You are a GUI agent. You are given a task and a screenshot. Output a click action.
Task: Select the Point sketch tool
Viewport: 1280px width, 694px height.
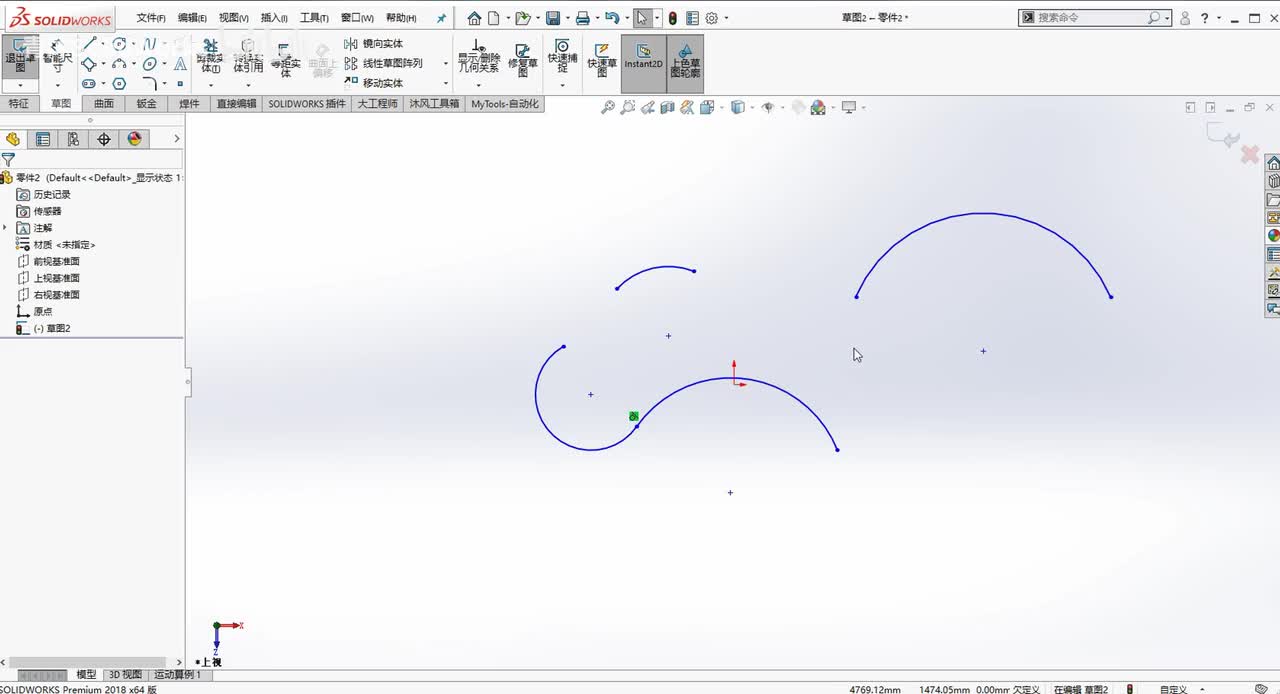click(x=180, y=84)
